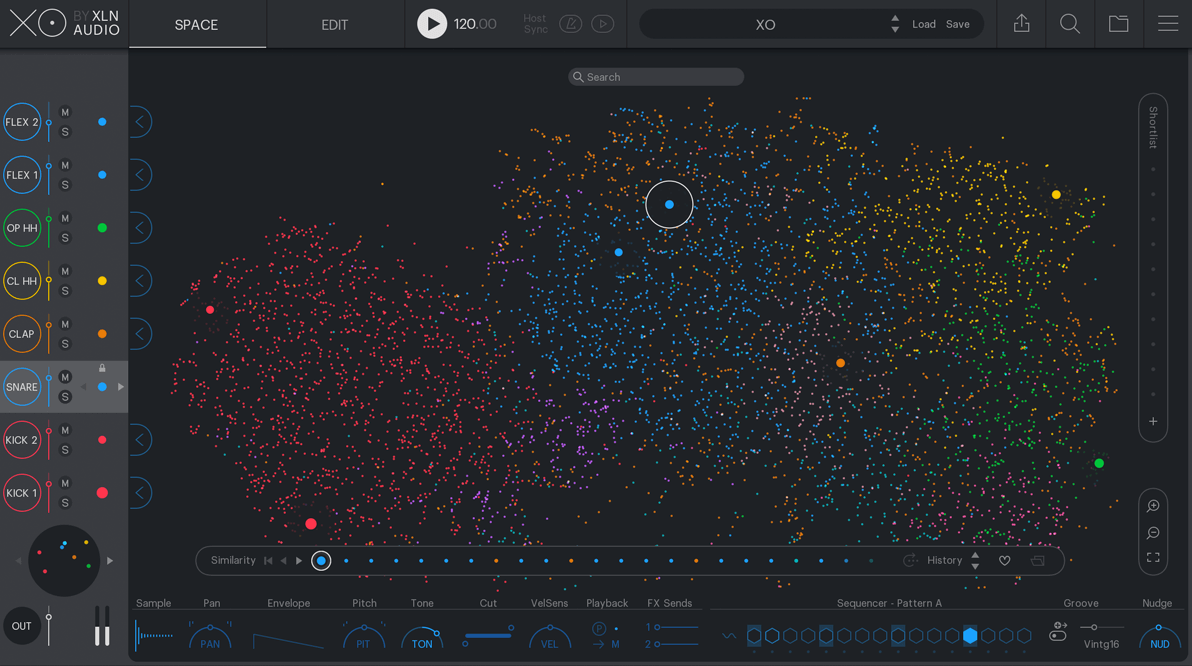
Task: Click the zoom out magnifier icon
Action: coord(1153,533)
